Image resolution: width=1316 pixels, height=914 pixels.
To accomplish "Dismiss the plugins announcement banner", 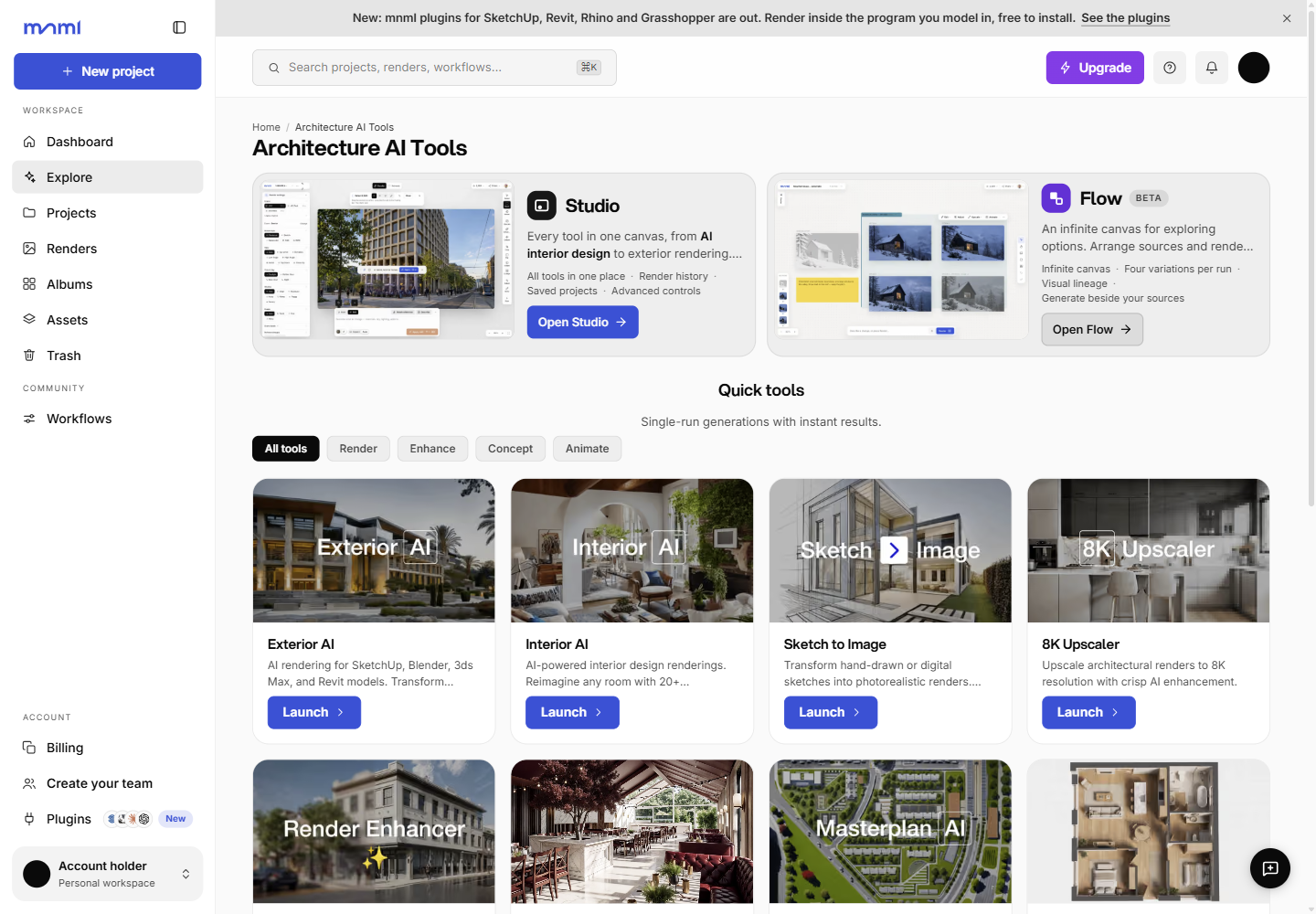I will click(1287, 18).
